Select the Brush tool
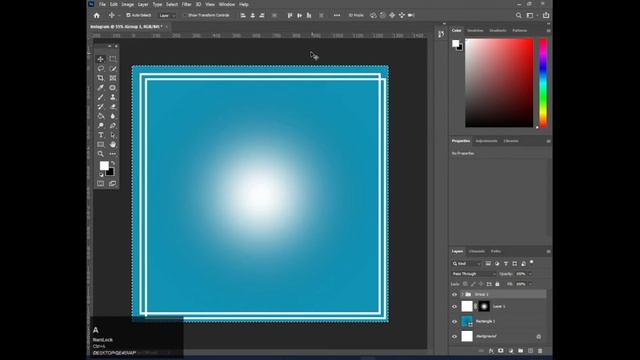This screenshot has width=640, height=360. point(100,97)
